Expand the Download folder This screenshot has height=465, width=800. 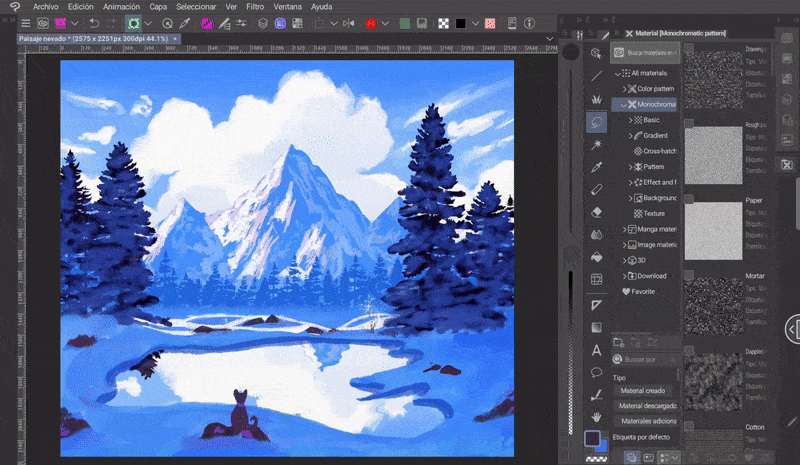click(x=624, y=276)
